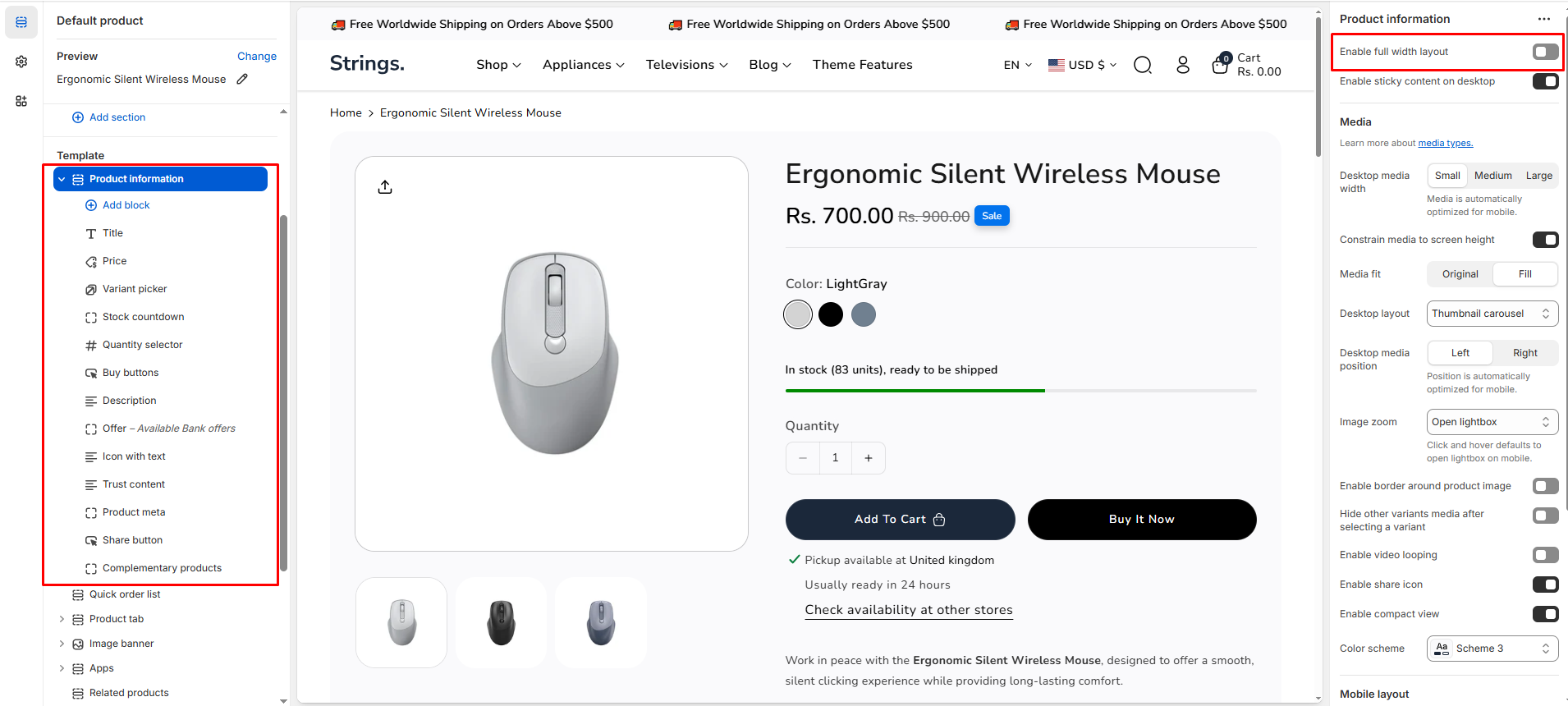Open the Appliances menu

tap(583, 65)
